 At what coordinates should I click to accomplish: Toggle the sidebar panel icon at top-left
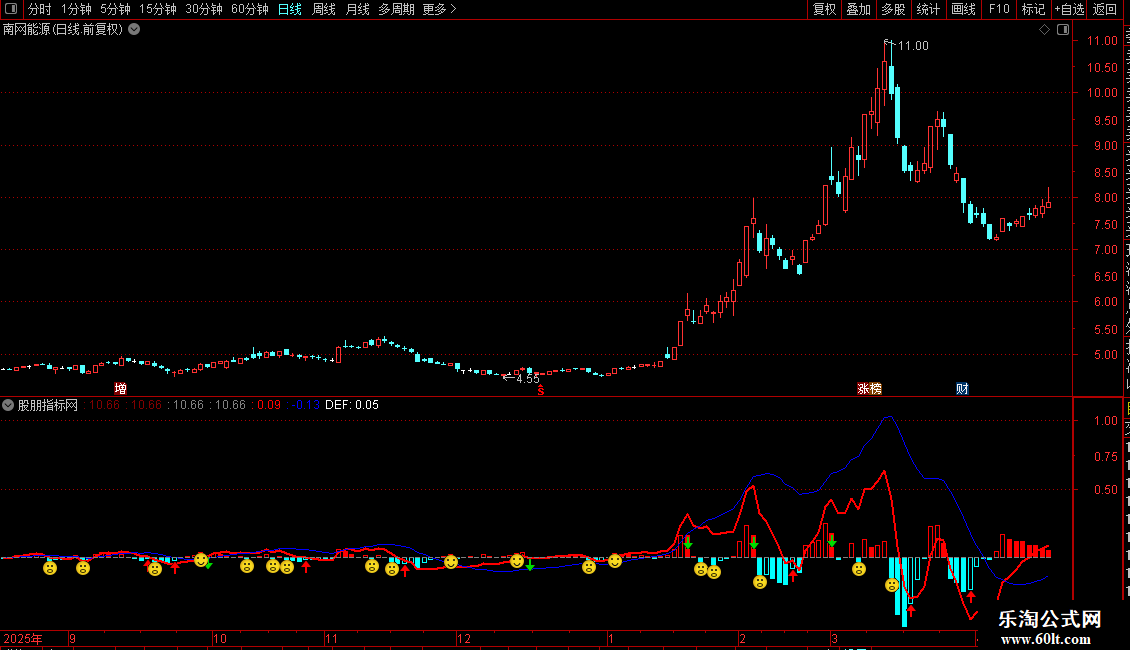click(11, 9)
